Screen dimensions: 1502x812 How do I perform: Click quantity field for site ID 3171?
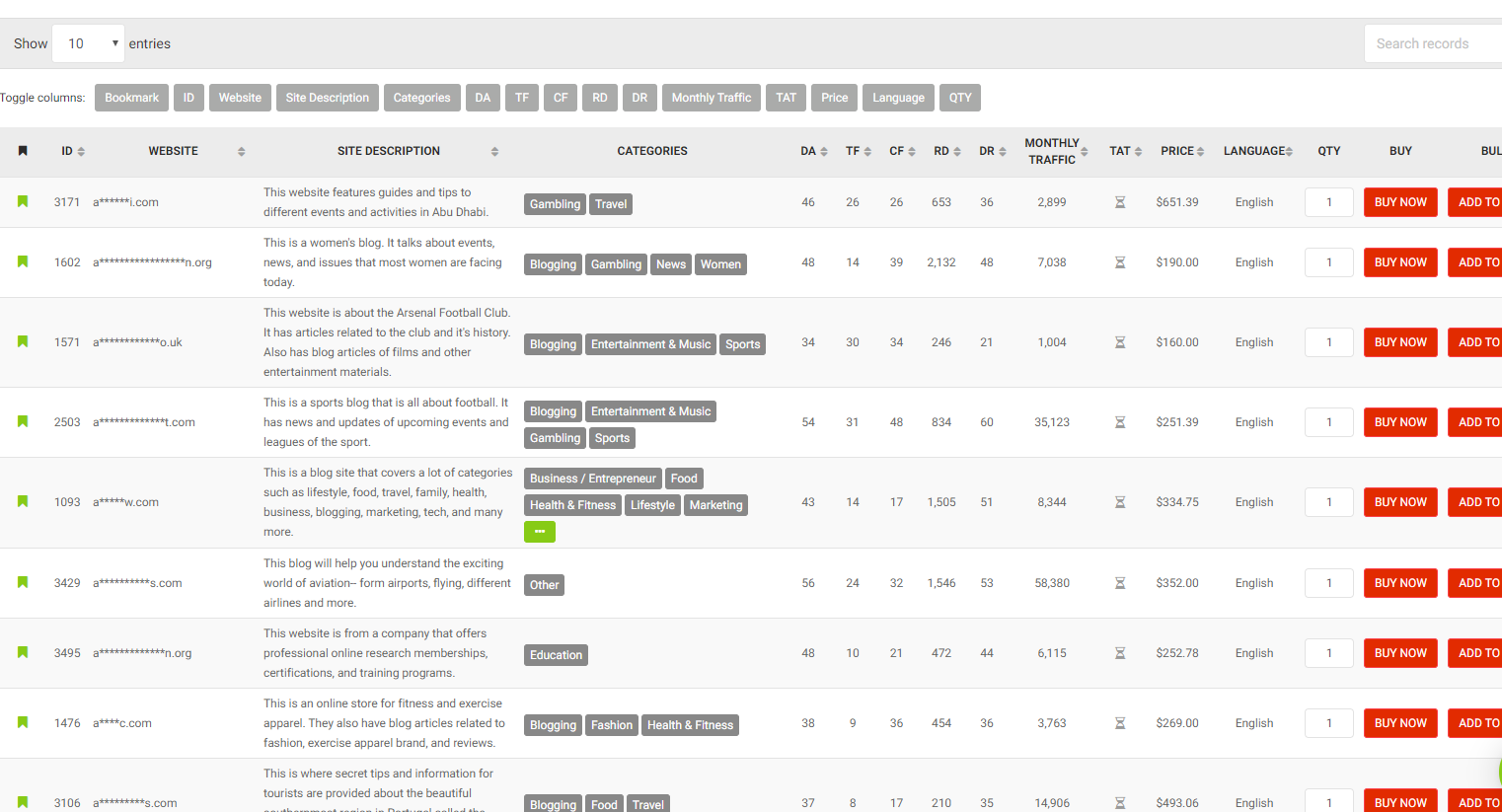1328,202
